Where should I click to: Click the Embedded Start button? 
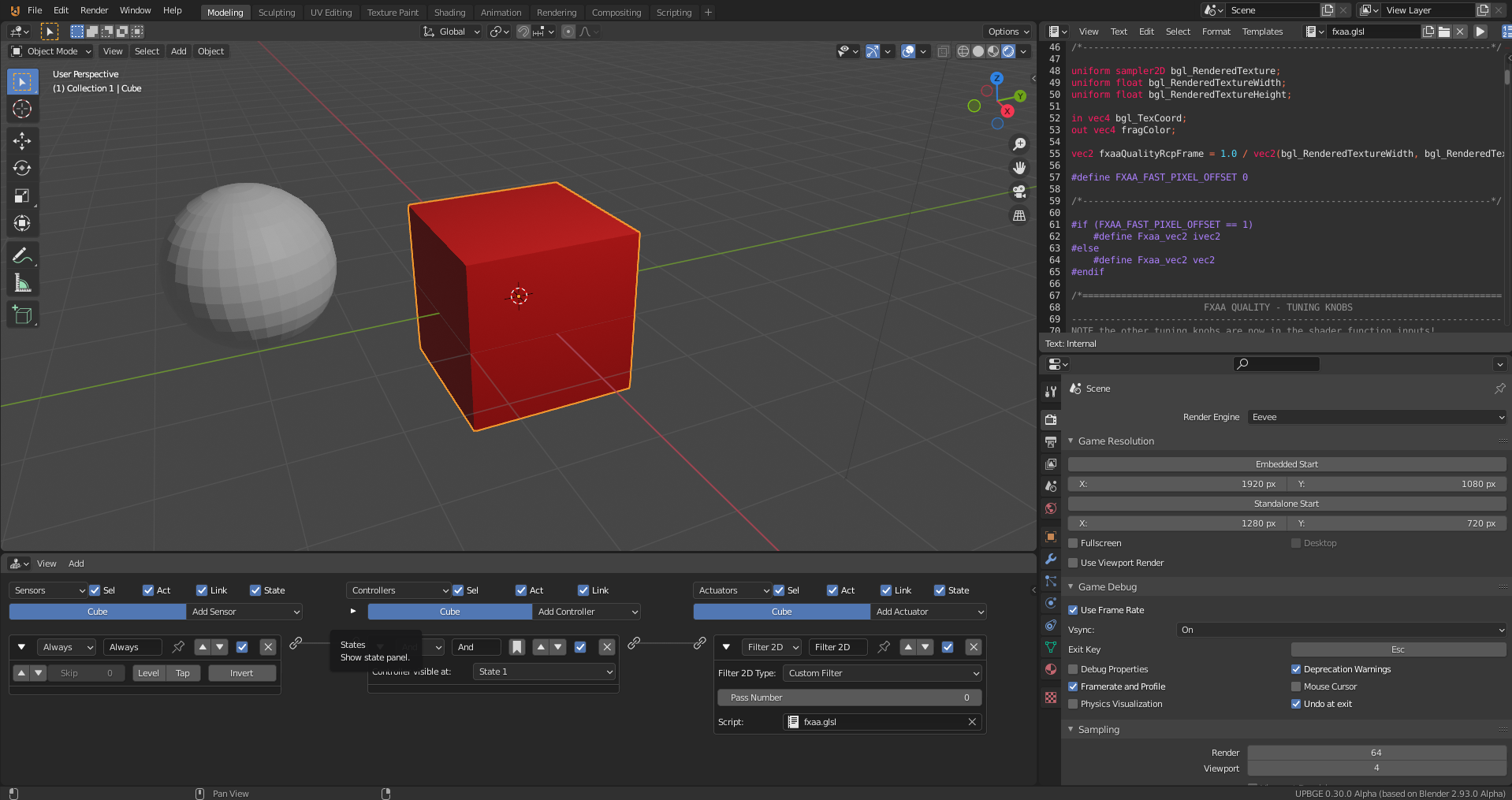[x=1287, y=464]
